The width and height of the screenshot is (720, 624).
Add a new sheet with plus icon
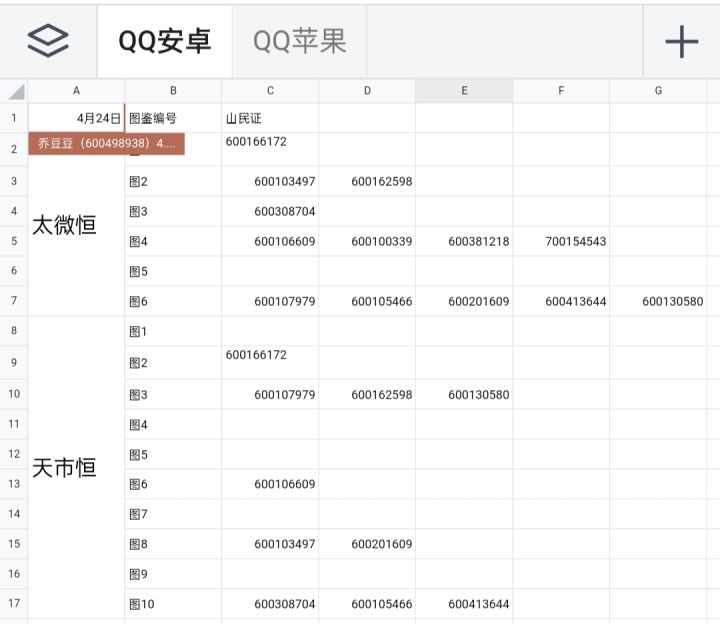coord(681,41)
